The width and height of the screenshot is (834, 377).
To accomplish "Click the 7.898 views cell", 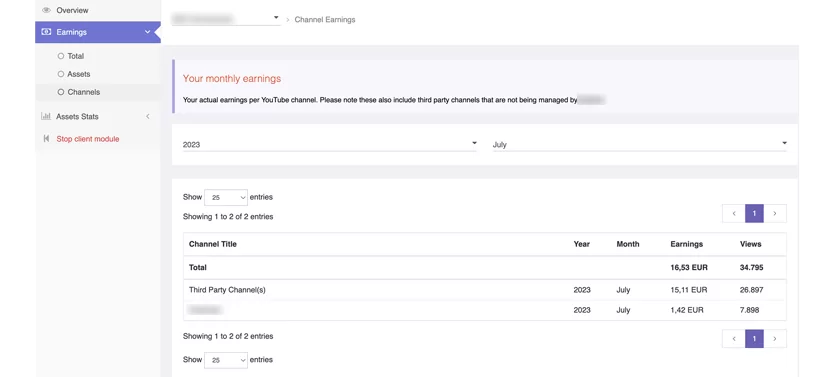I will point(749,310).
